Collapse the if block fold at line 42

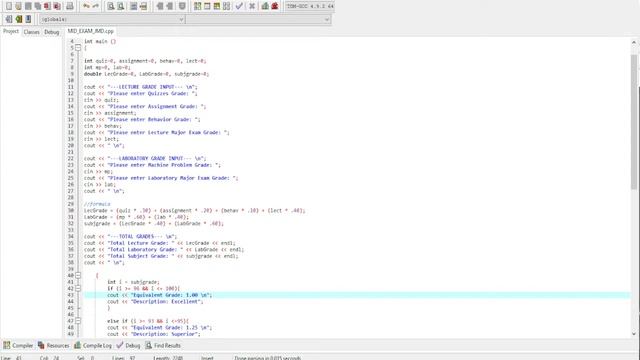pos(78,289)
